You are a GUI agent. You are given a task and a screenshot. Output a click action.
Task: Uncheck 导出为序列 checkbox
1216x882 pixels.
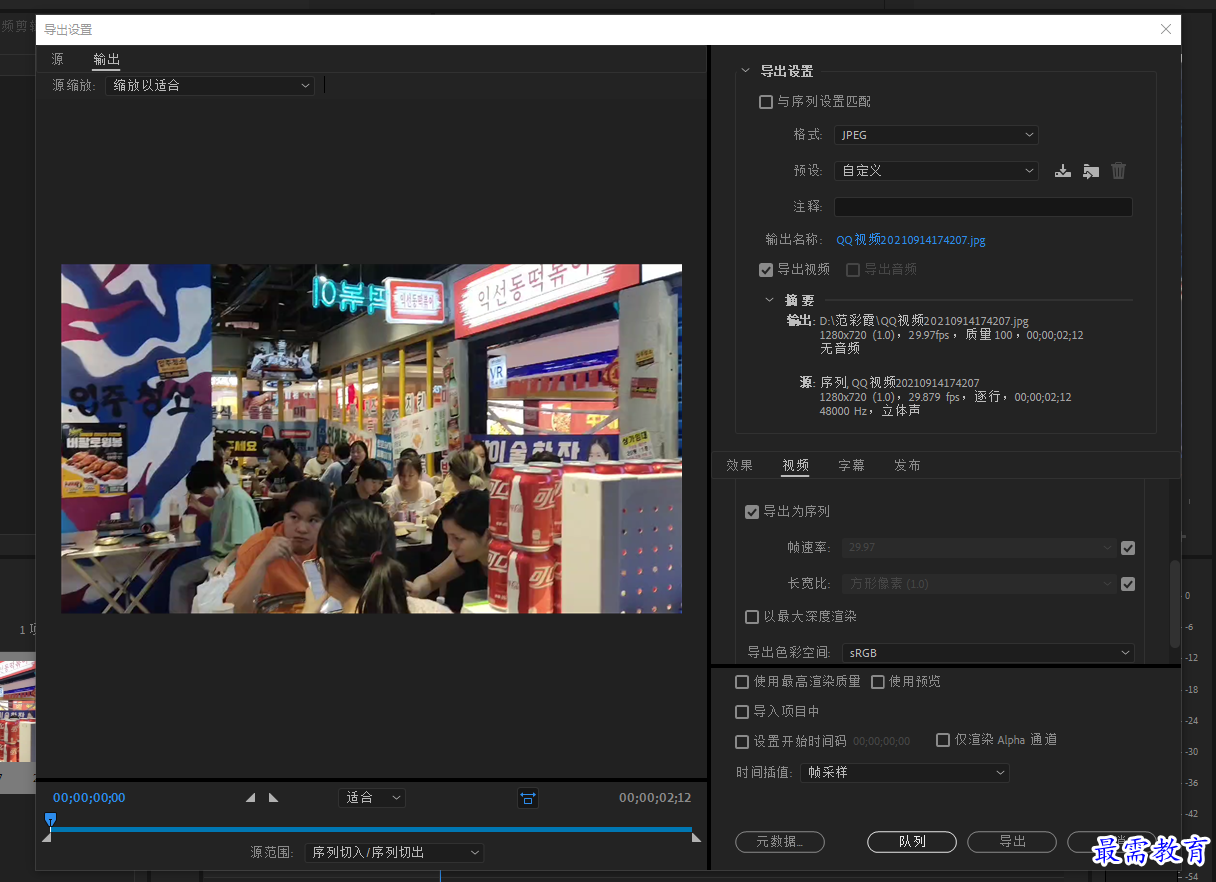[752, 512]
